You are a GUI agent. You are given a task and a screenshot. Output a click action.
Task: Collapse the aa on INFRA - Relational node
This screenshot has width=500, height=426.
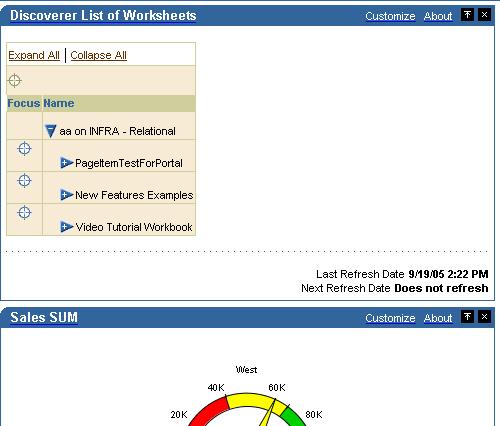pyautogui.click(x=50, y=131)
